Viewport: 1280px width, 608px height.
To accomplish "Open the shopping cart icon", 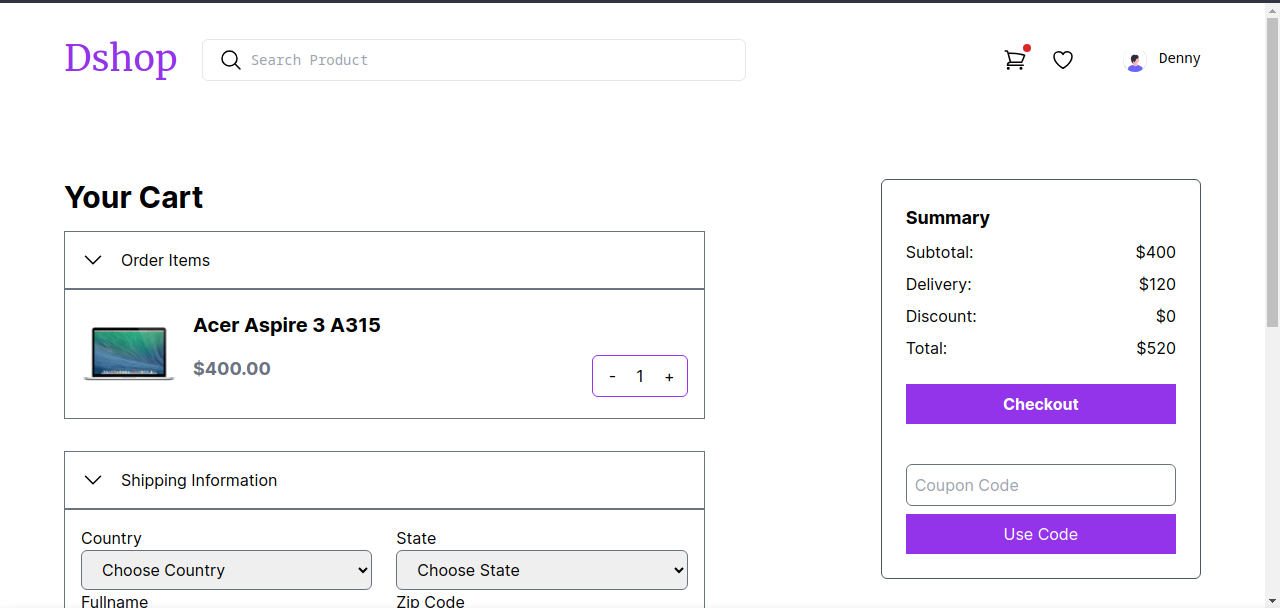I will tap(1015, 60).
